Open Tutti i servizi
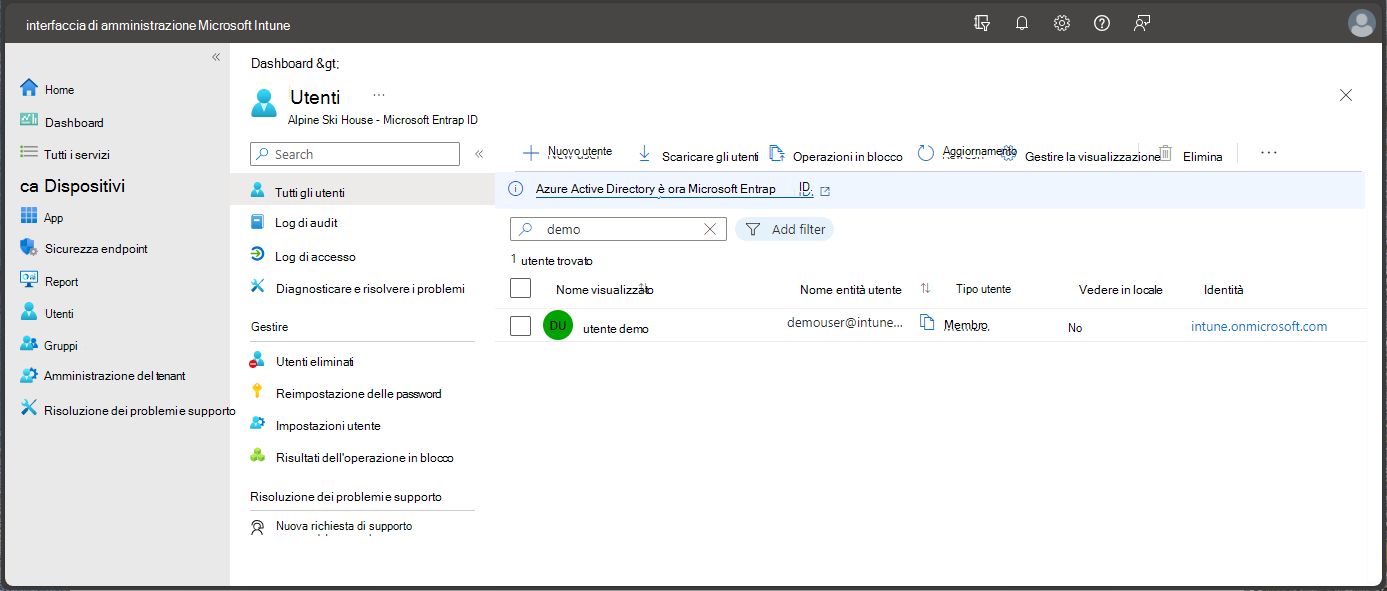1387x591 pixels. 77,154
